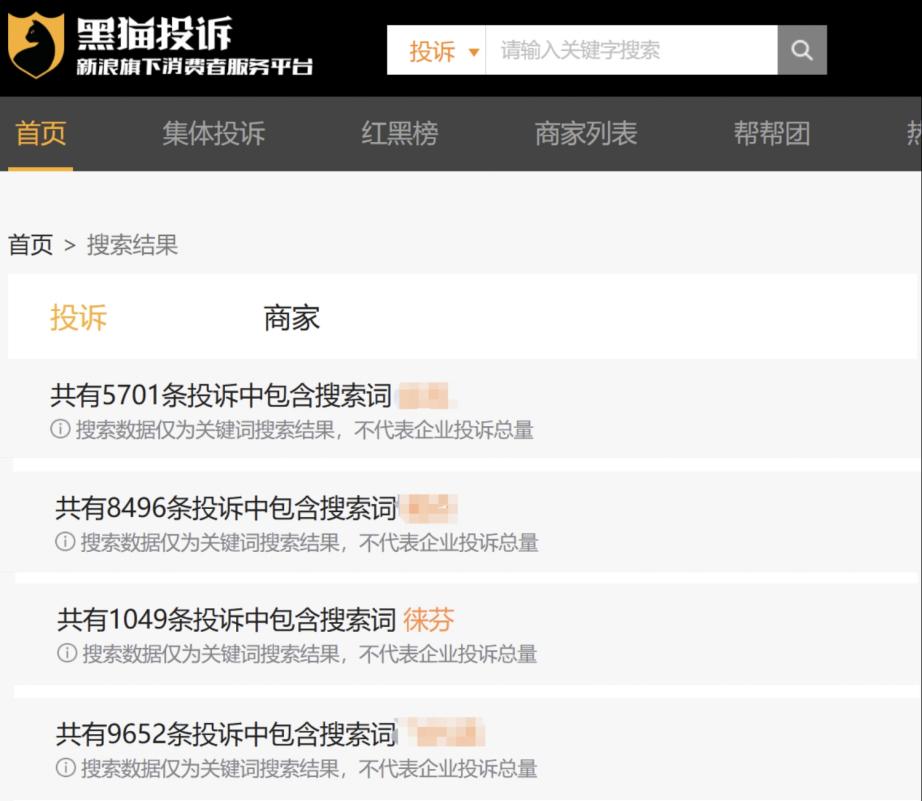
Task: Open the 投诉 search type dropdown
Action: click(x=436, y=51)
